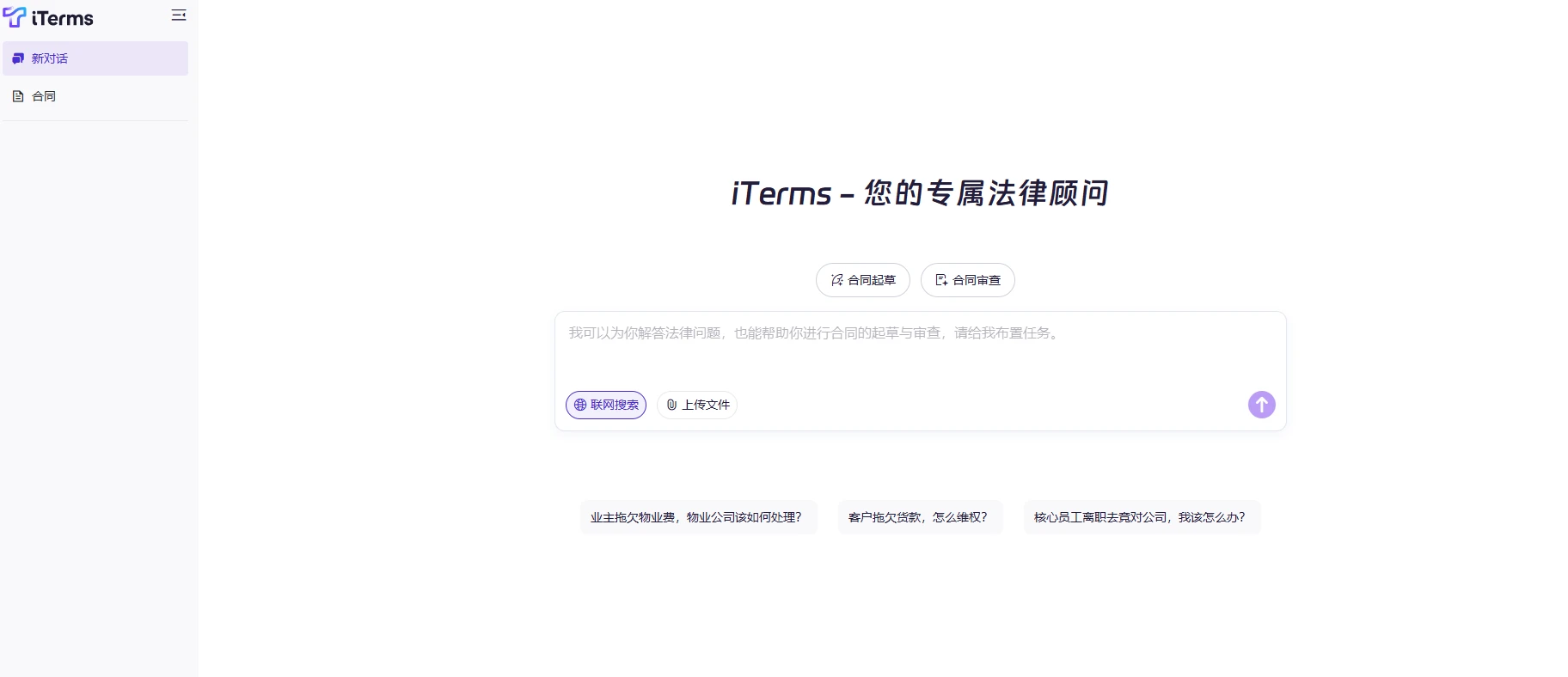The image size is (1568, 677).
Task: Click the globe icon in 联网搜索
Action: [x=580, y=405]
